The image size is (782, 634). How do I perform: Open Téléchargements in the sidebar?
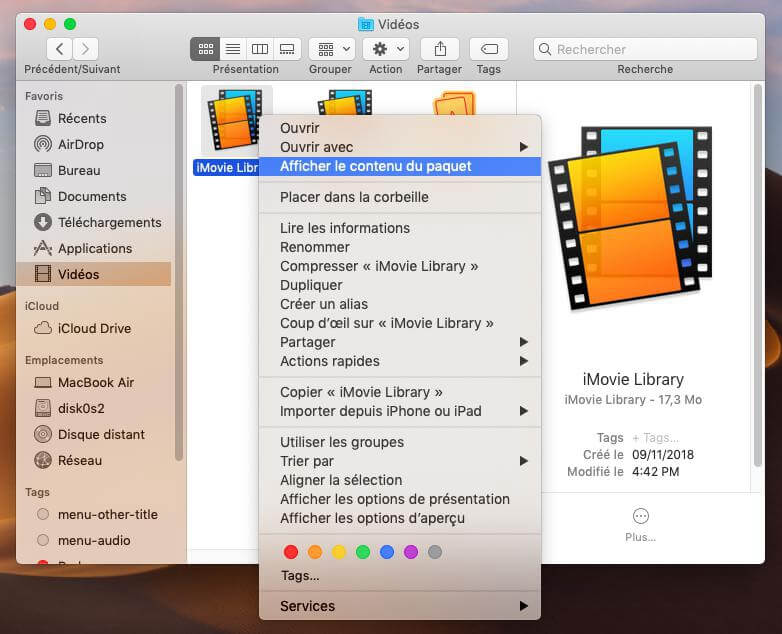click(x=95, y=222)
